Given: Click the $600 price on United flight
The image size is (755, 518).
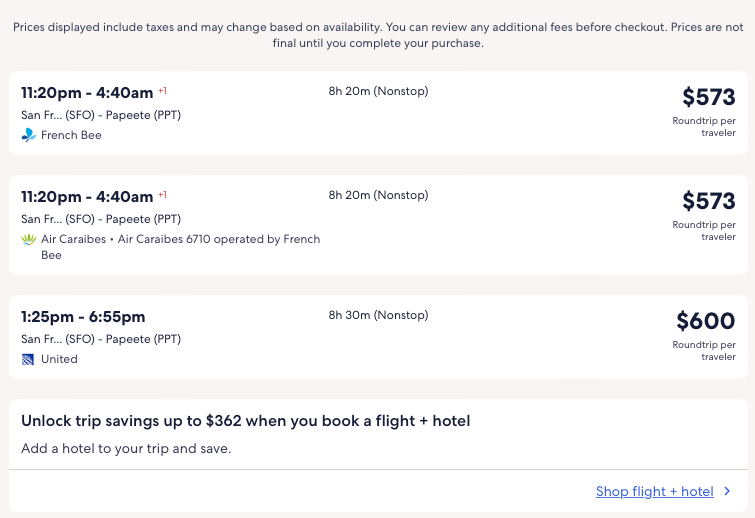Looking at the screenshot, I should click(x=705, y=321).
